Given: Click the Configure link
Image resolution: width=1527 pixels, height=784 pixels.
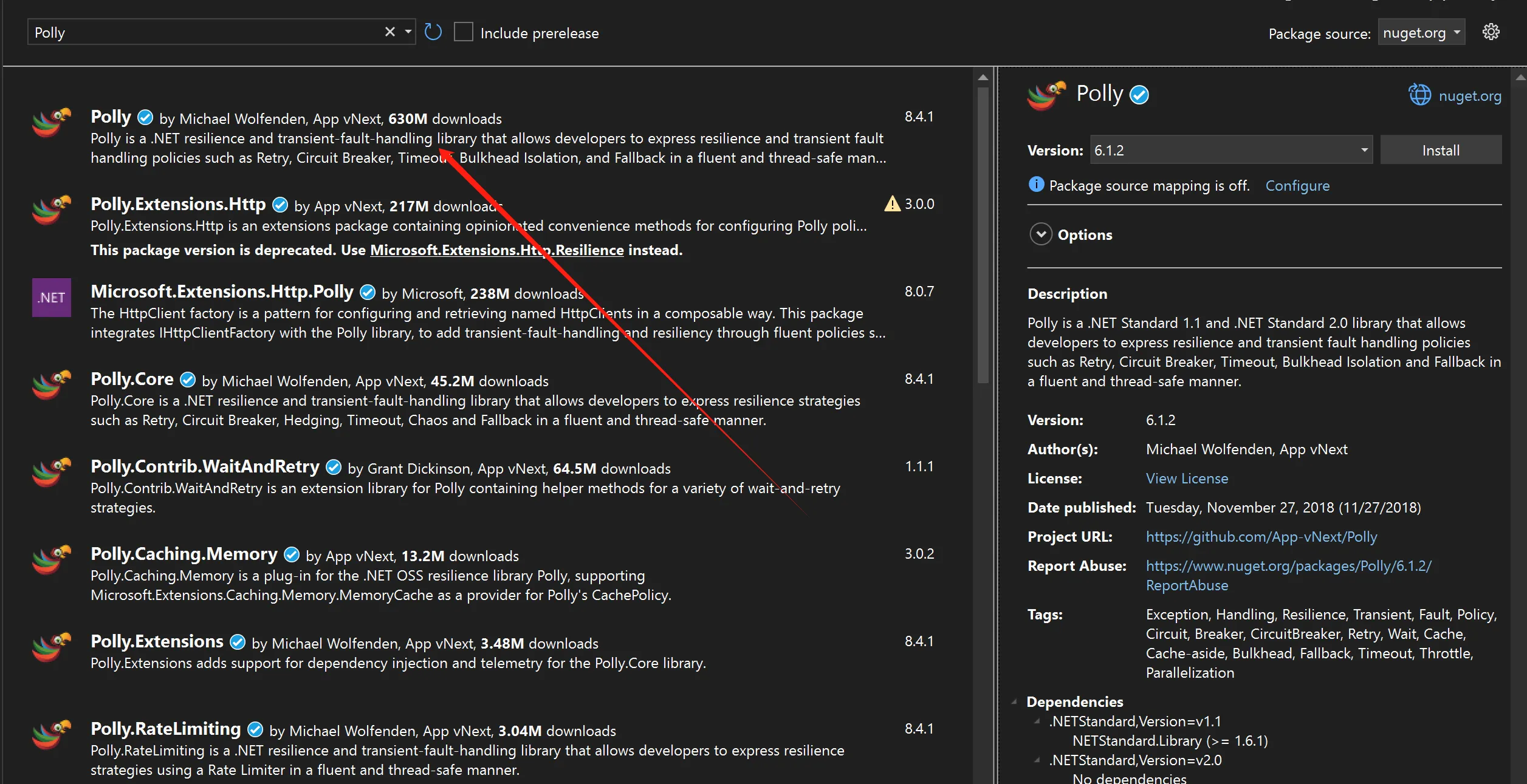Looking at the screenshot, I should (1297, 186).
